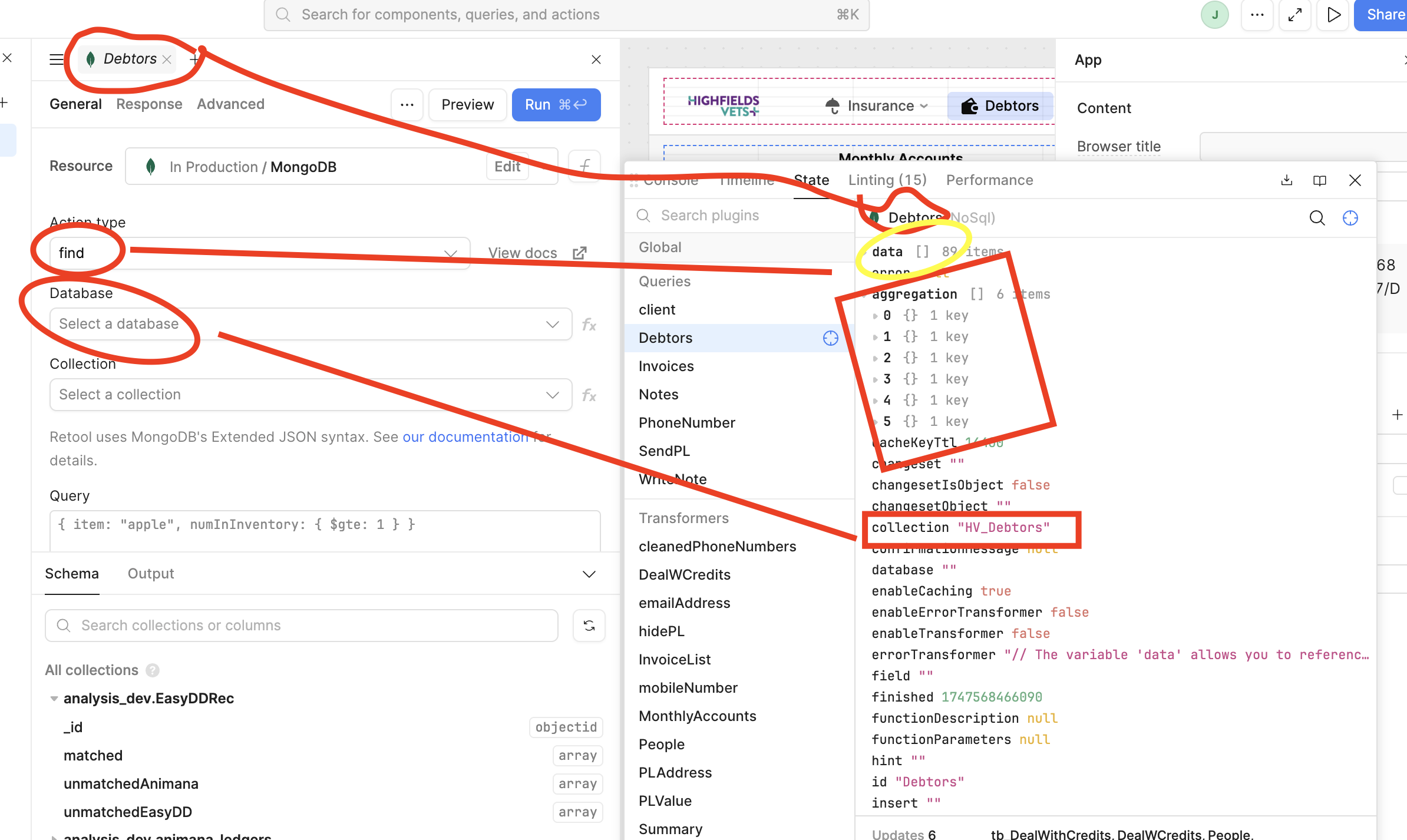Refresh the schema with the reload icon
This screenshot has height=840, width=1407.
[589, 625]
